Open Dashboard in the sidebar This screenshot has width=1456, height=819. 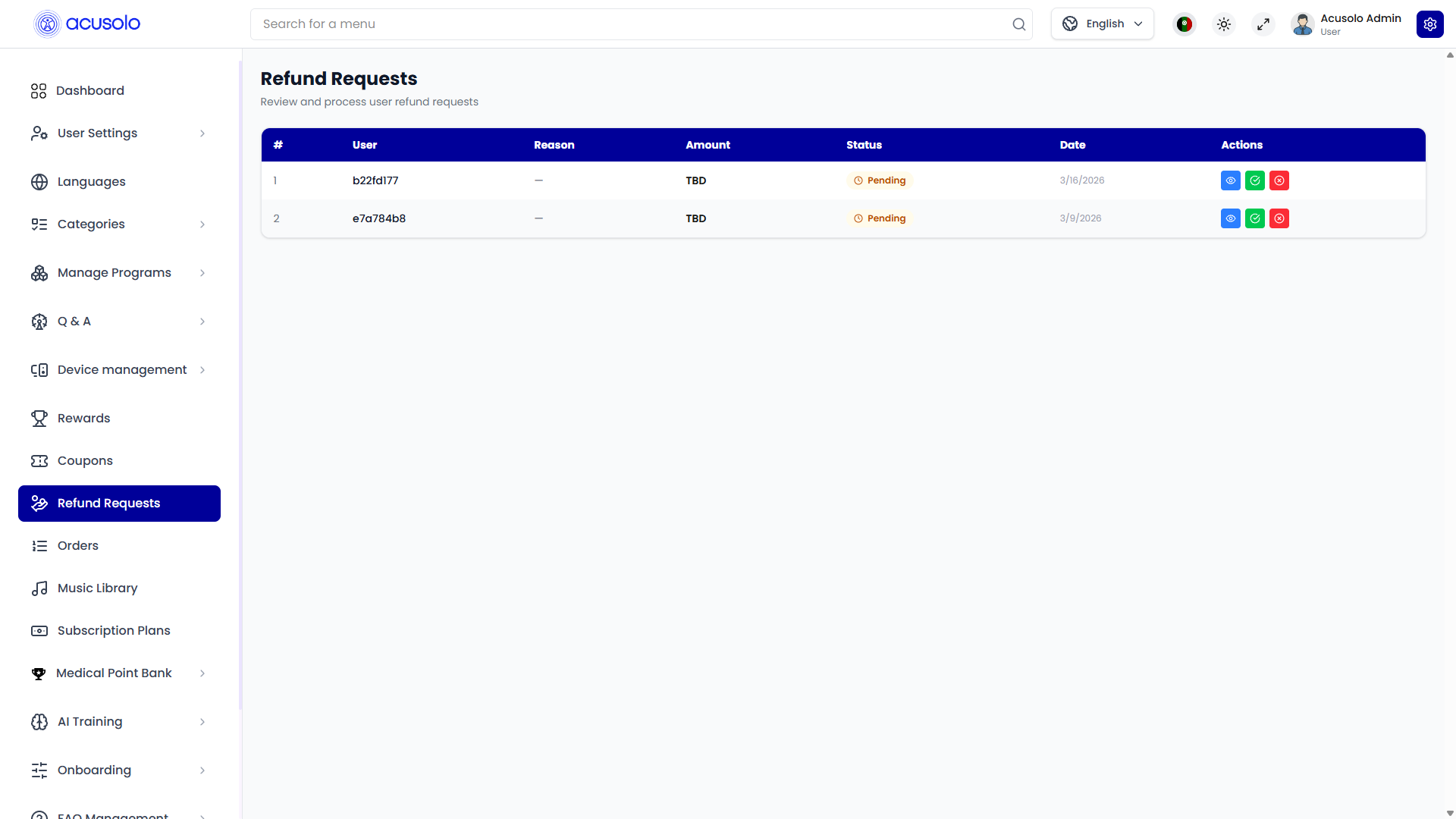pyautogui.click(x=119, y=91)
